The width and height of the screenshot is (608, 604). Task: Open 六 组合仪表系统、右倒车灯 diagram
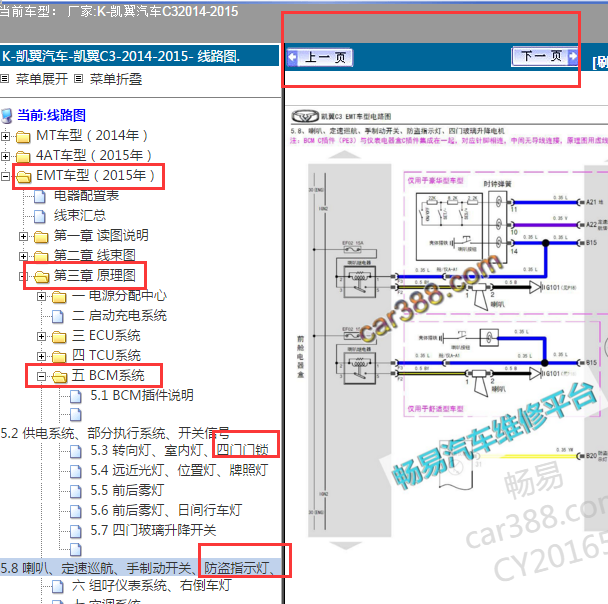coord(152,585)
